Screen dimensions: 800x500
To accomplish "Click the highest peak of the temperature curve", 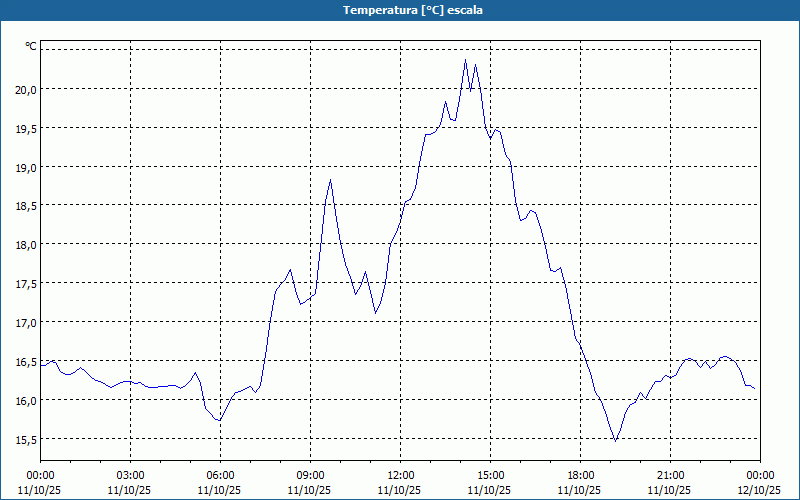I will (x=465, y=61).
